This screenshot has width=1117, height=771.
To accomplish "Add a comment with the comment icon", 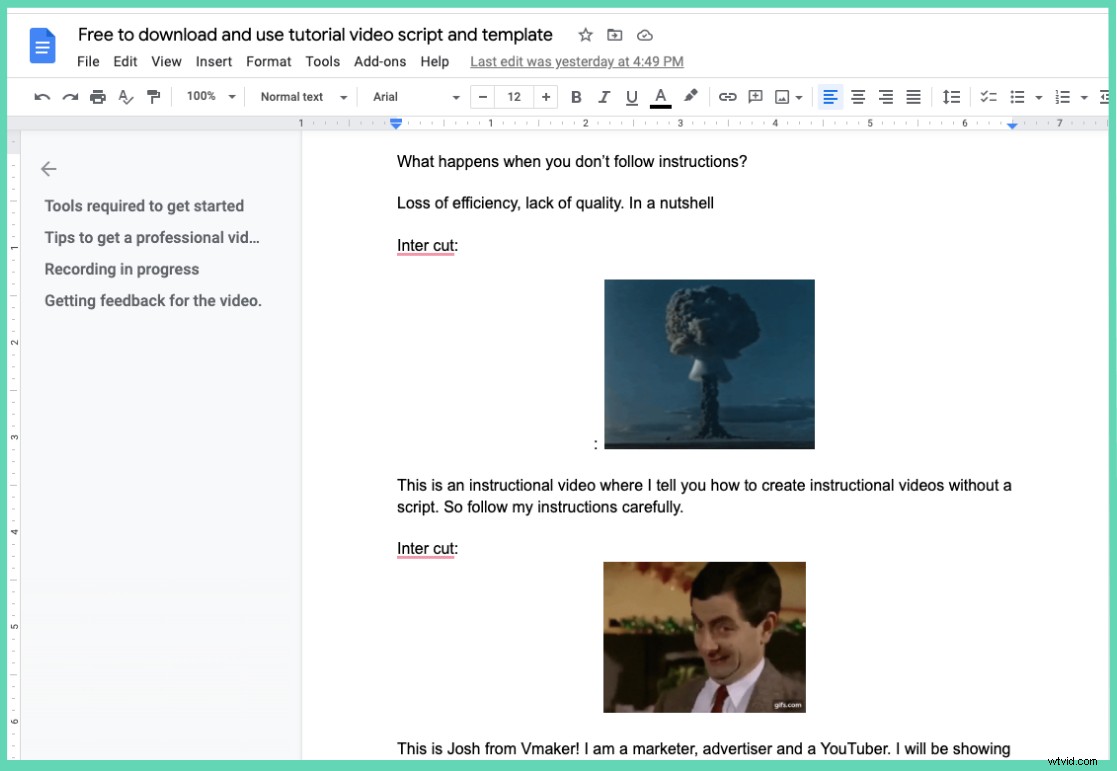I will point(755,96).
